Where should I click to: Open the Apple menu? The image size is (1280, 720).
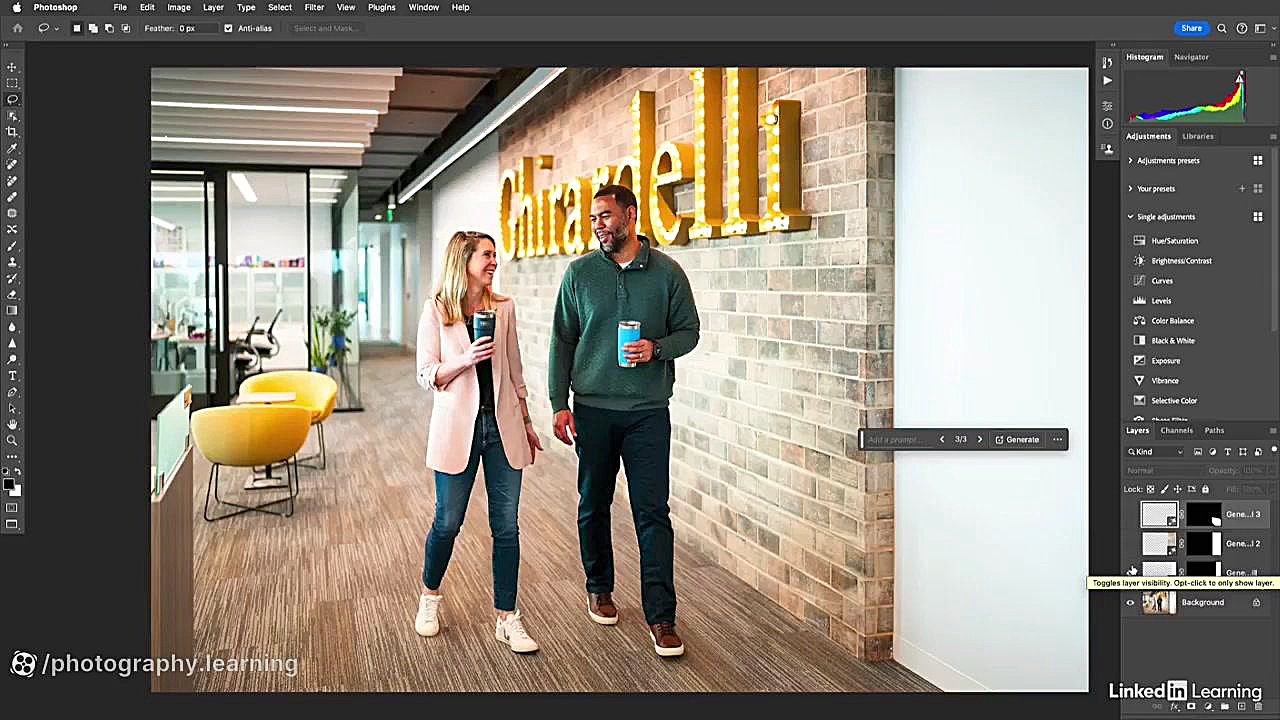[17, 7]
